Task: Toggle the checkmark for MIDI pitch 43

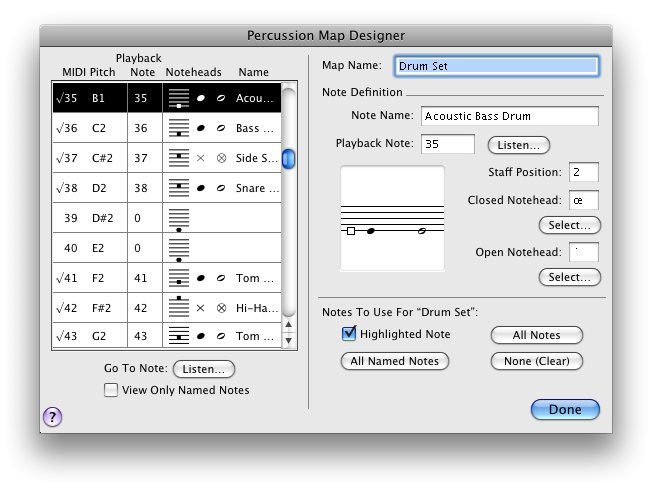Action: point(59,336)
